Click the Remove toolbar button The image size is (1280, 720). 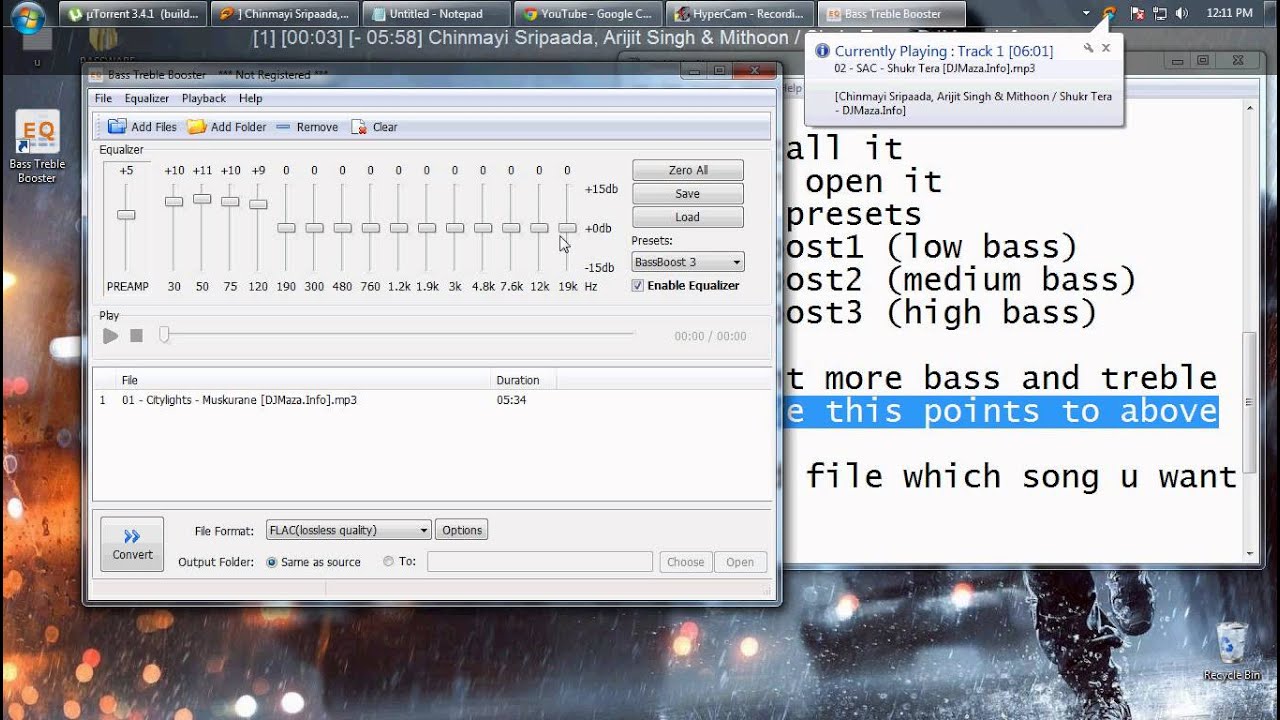[307, 127]
